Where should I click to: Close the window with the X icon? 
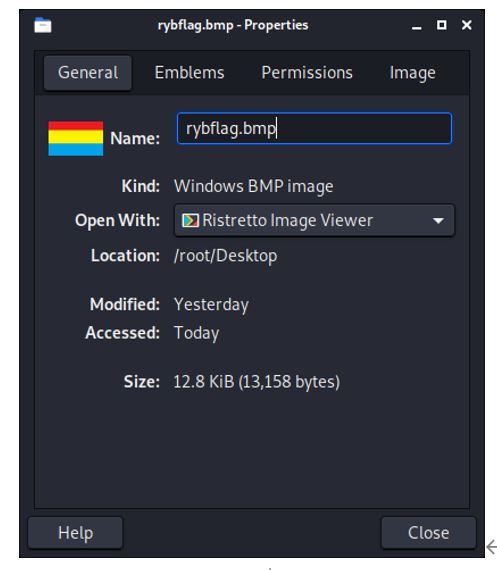[466, 25]
